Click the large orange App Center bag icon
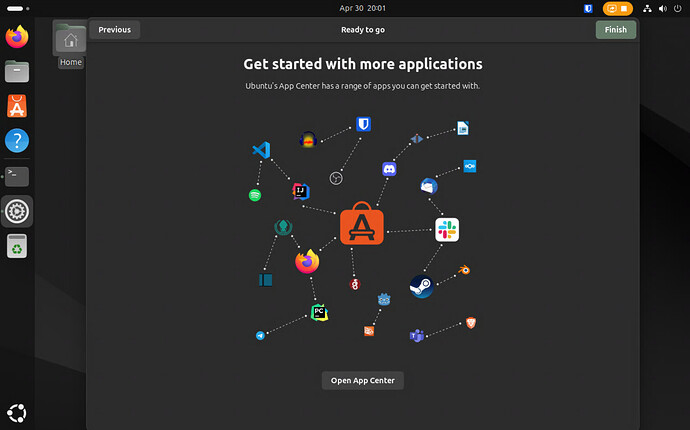The width and height of the screenshot is (690, 430). (362, 223)
